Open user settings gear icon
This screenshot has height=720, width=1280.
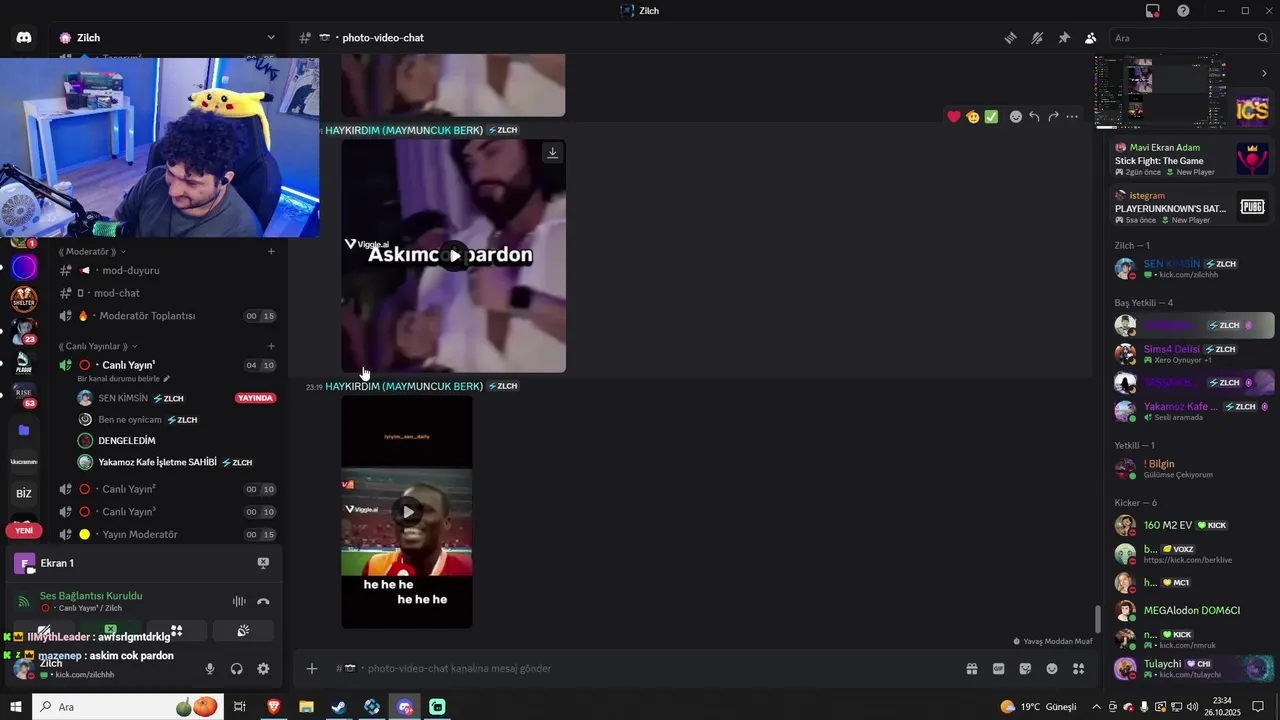point(263,669)
